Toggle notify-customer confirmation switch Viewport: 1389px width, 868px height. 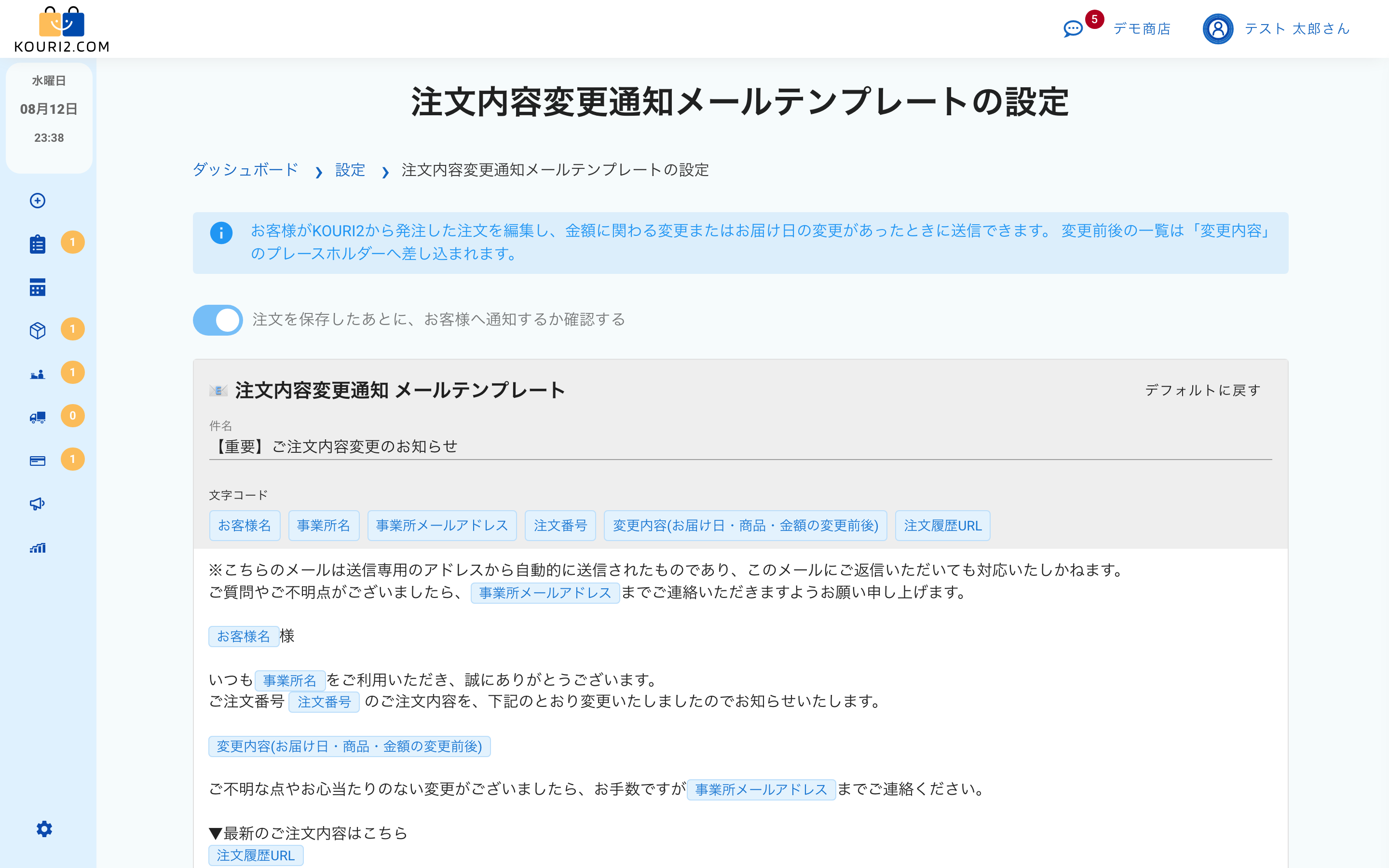pos(218,320)
